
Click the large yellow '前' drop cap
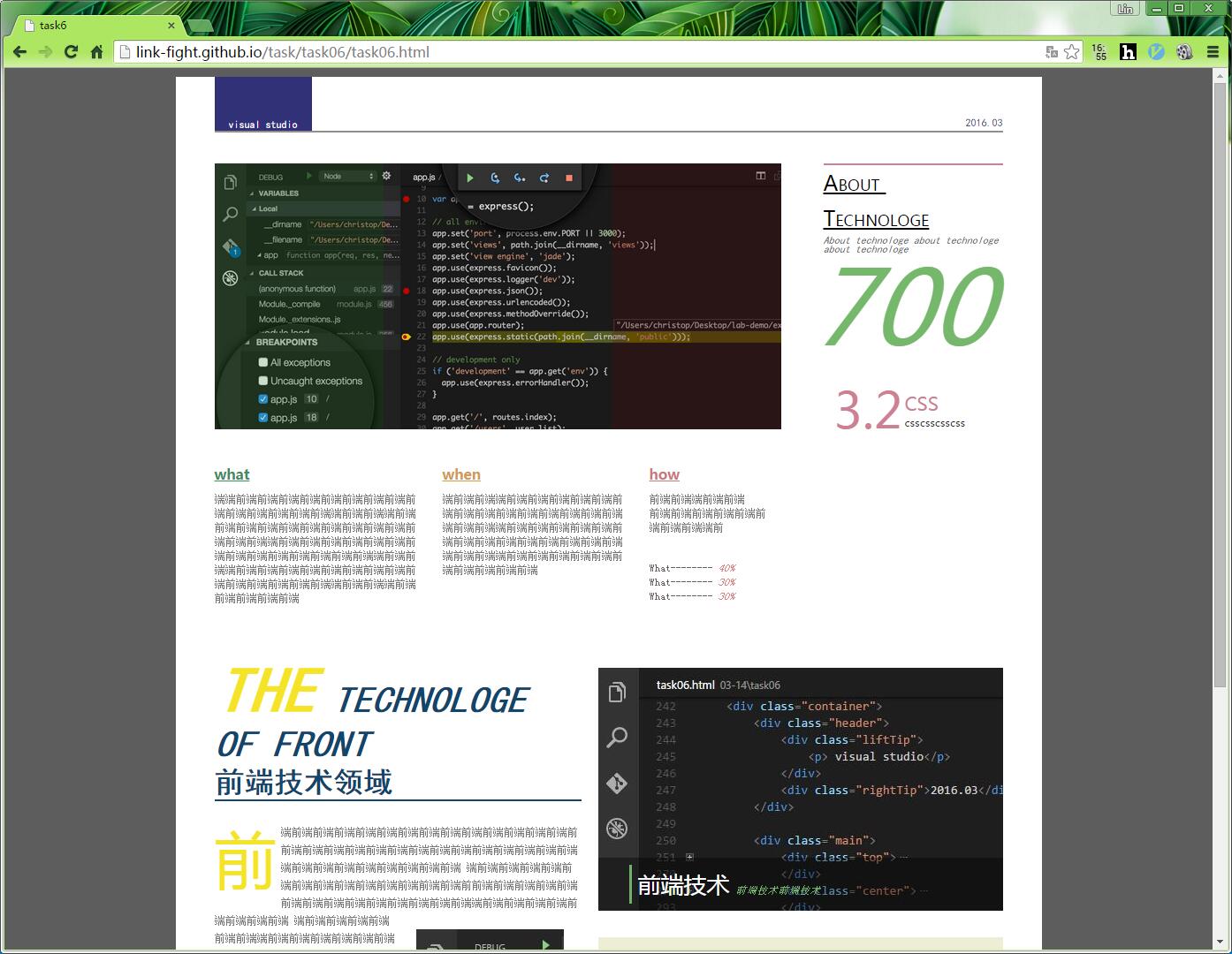[245, 859]
